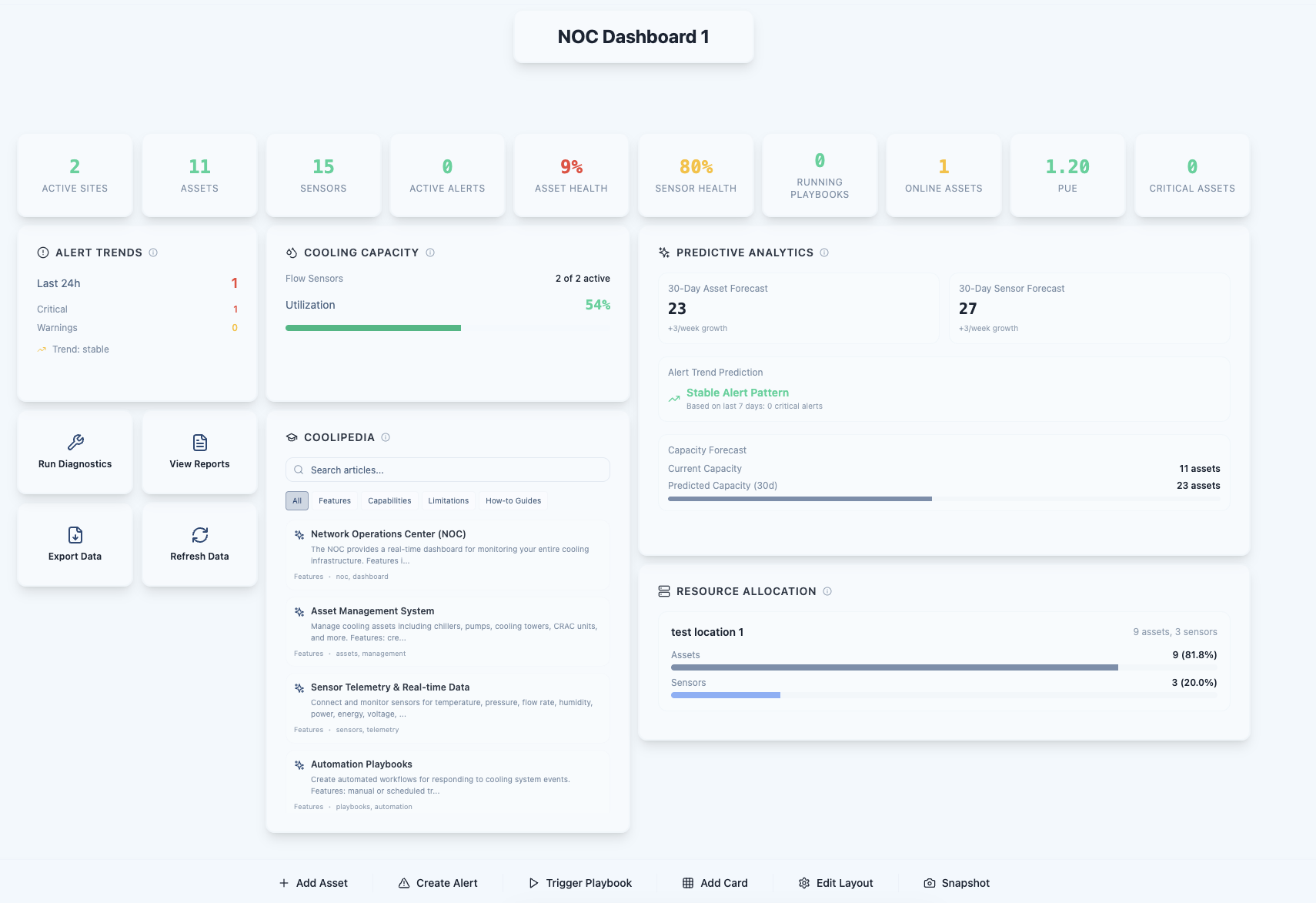The width and height of the screenshot is (1316, 903).
Task: Open the Asset Management System article title
Action: (x=372, y=611)
